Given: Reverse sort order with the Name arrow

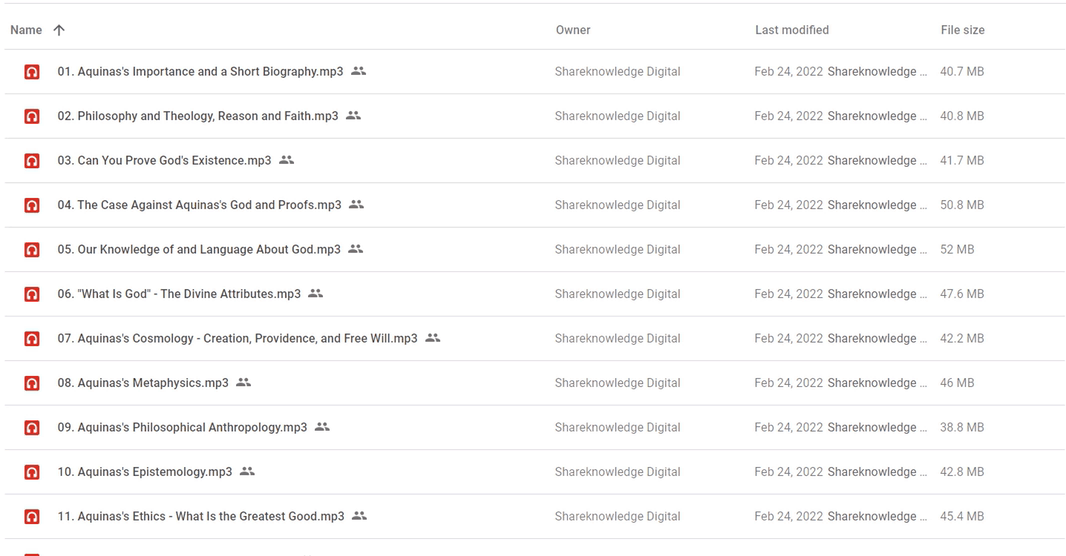Looking at the screenshot, I should pyautogui.click(x=59, y=30).
